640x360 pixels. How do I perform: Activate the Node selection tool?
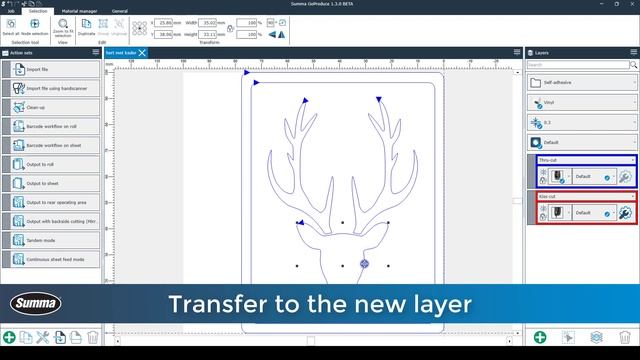pyautogui.click(x=35, y=24)
